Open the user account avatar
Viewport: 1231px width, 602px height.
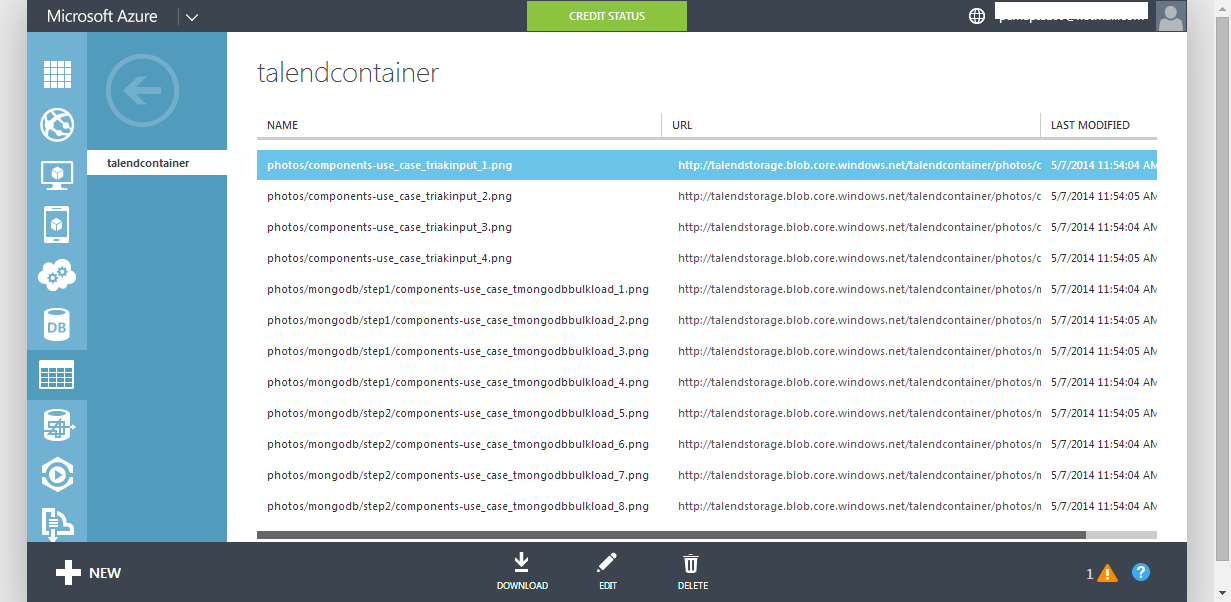1171,16
